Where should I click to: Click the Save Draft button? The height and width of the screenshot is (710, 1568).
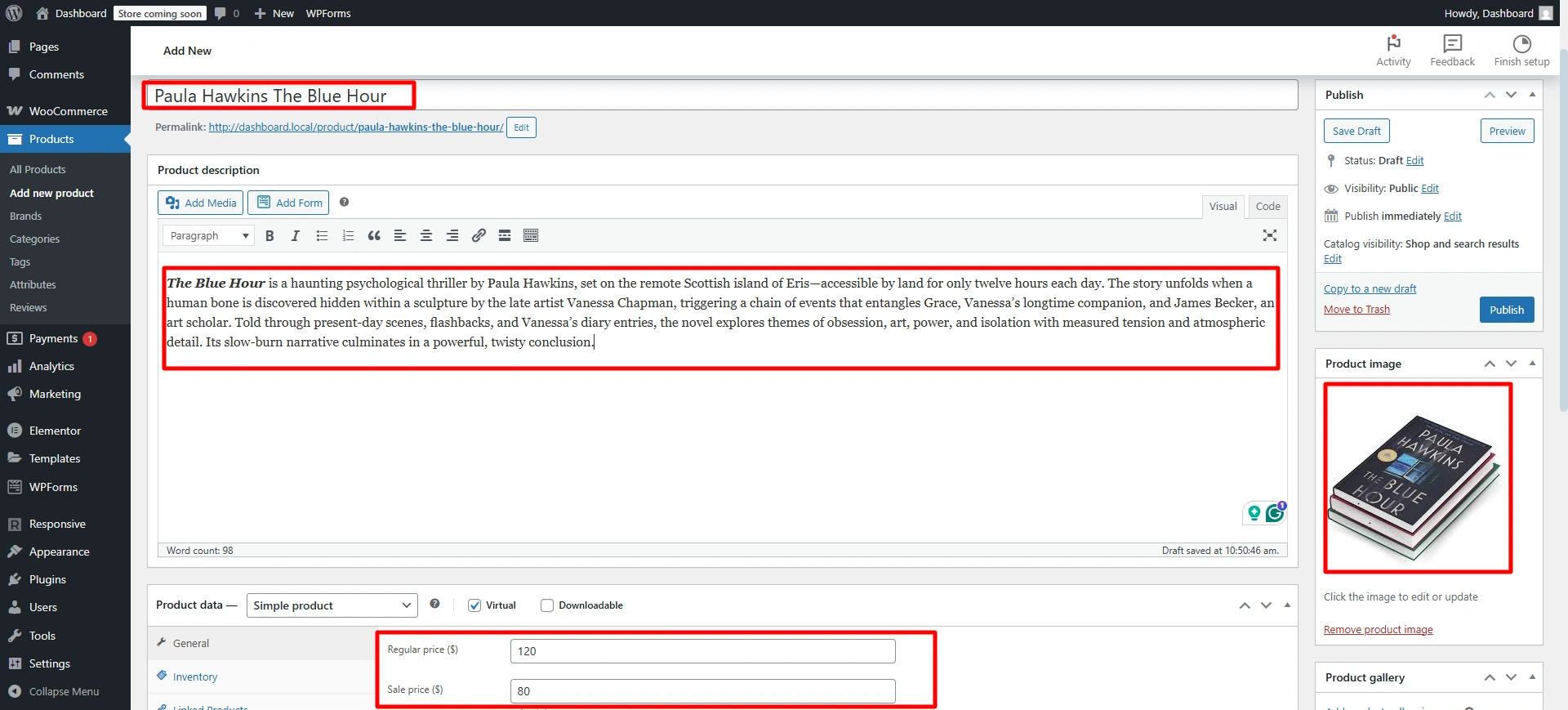tap(1356, 131)
